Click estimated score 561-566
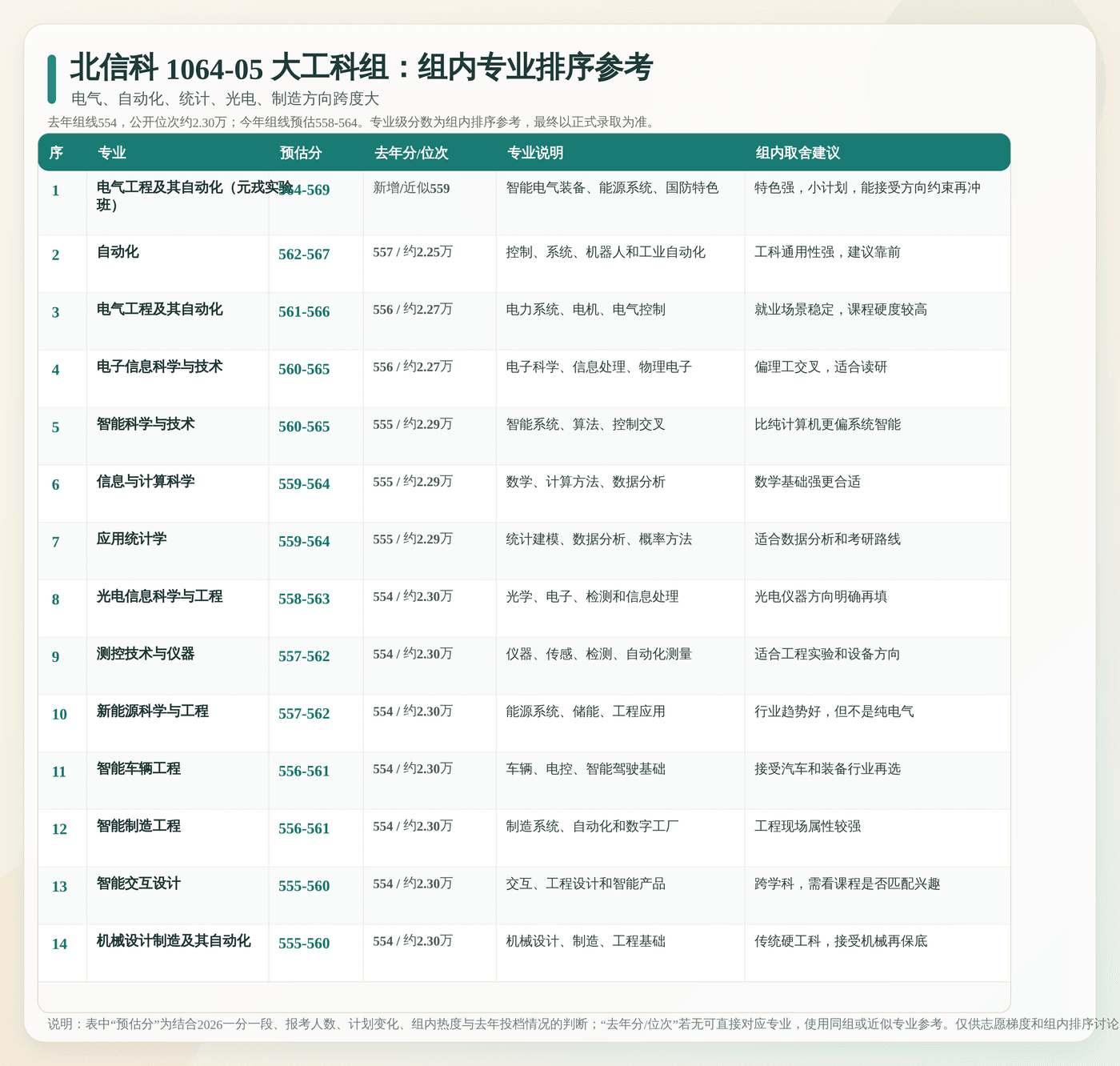1120x1066 pixels. click(304, 312)
